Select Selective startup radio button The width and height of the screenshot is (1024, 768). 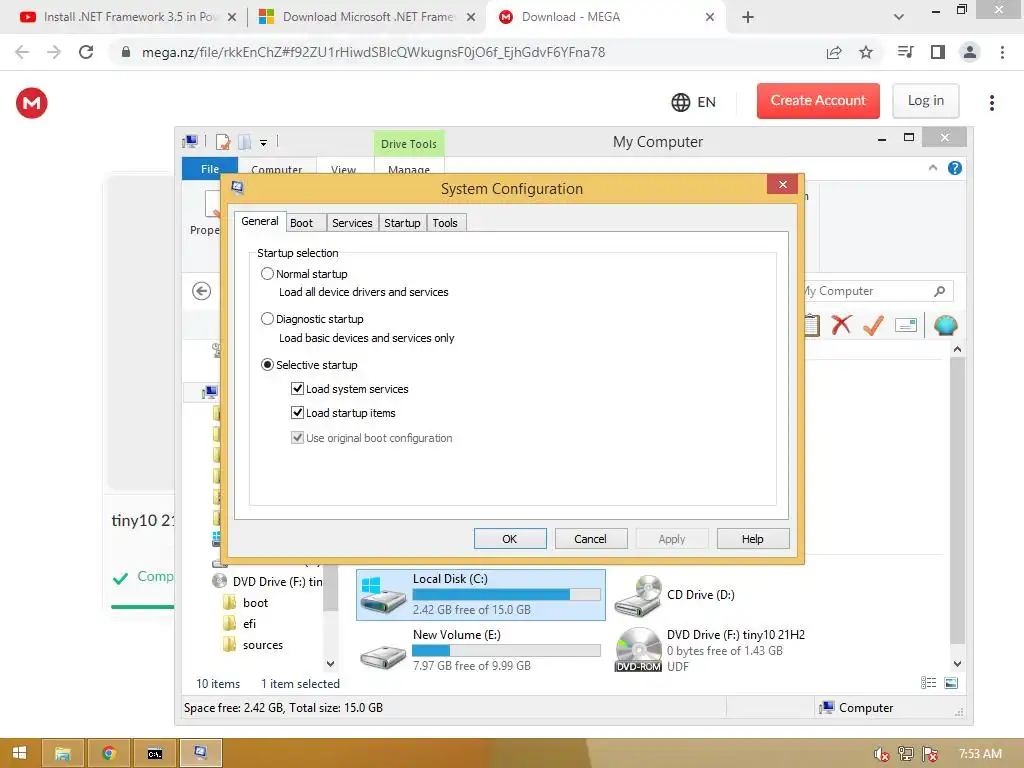pos(267,364)
